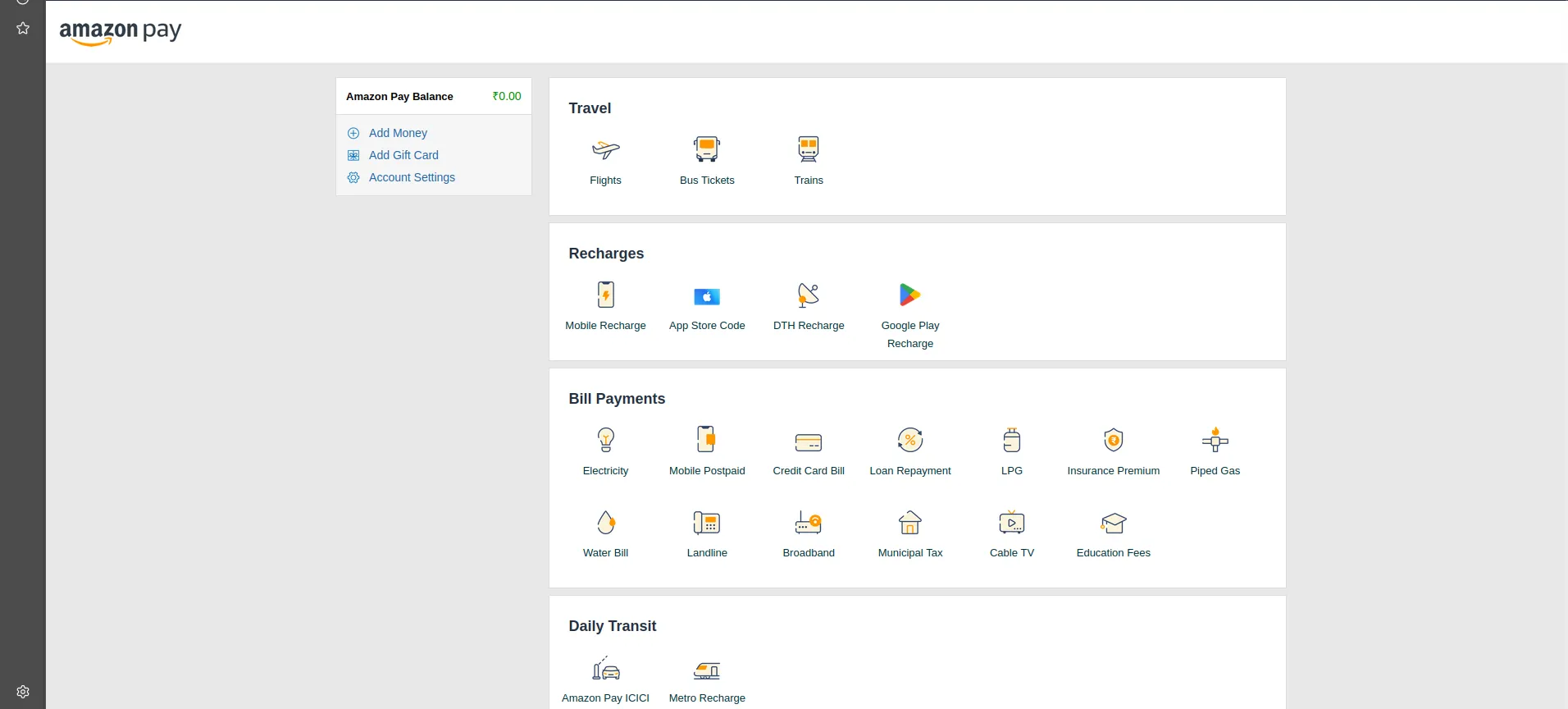Click the Add Gift Card gift icon

pos(353,155)
